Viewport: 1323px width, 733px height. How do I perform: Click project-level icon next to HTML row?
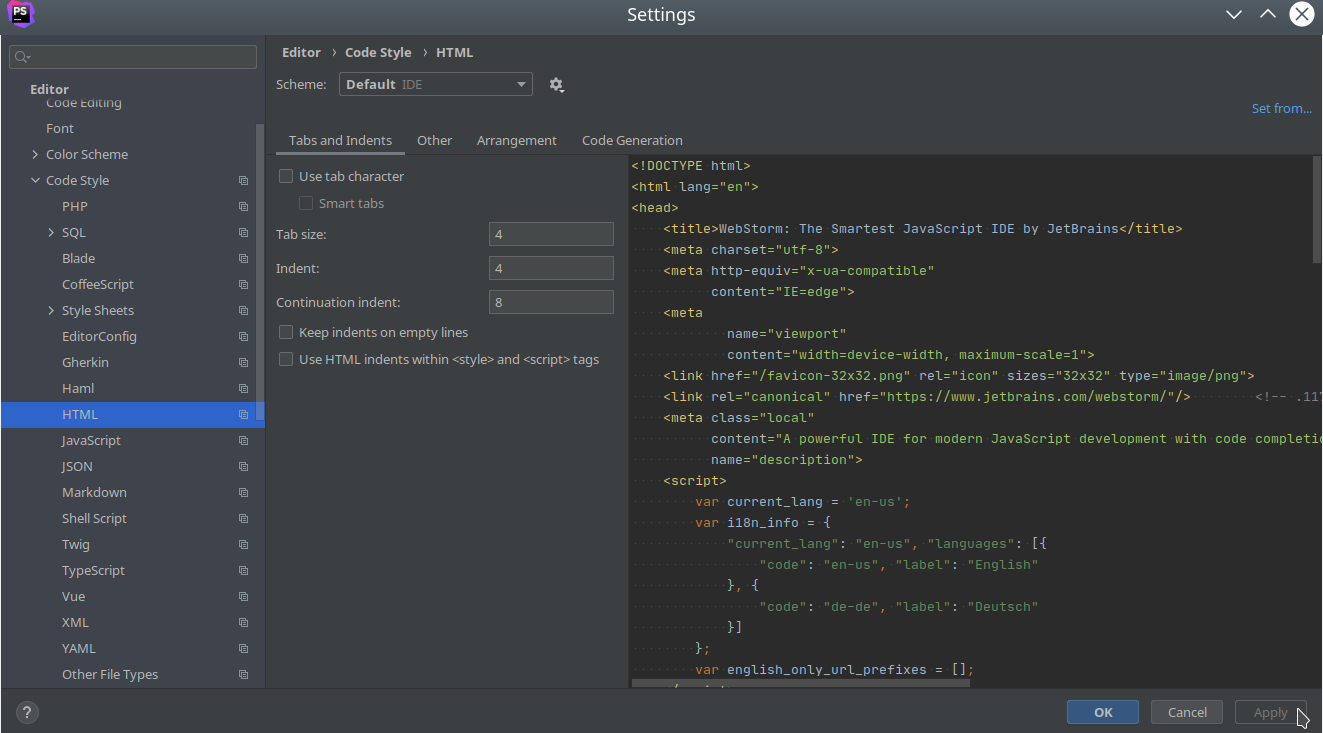pos(243,415)
